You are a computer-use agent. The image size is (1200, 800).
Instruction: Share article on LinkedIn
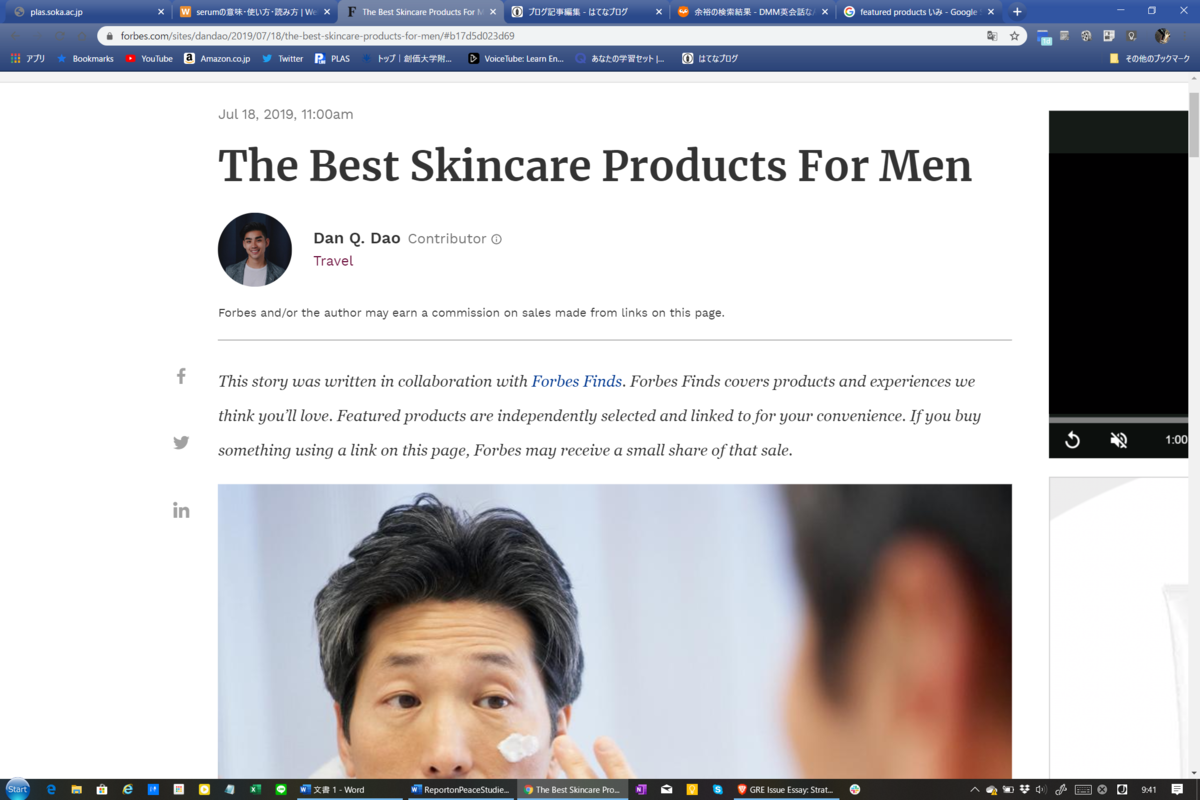181,510
